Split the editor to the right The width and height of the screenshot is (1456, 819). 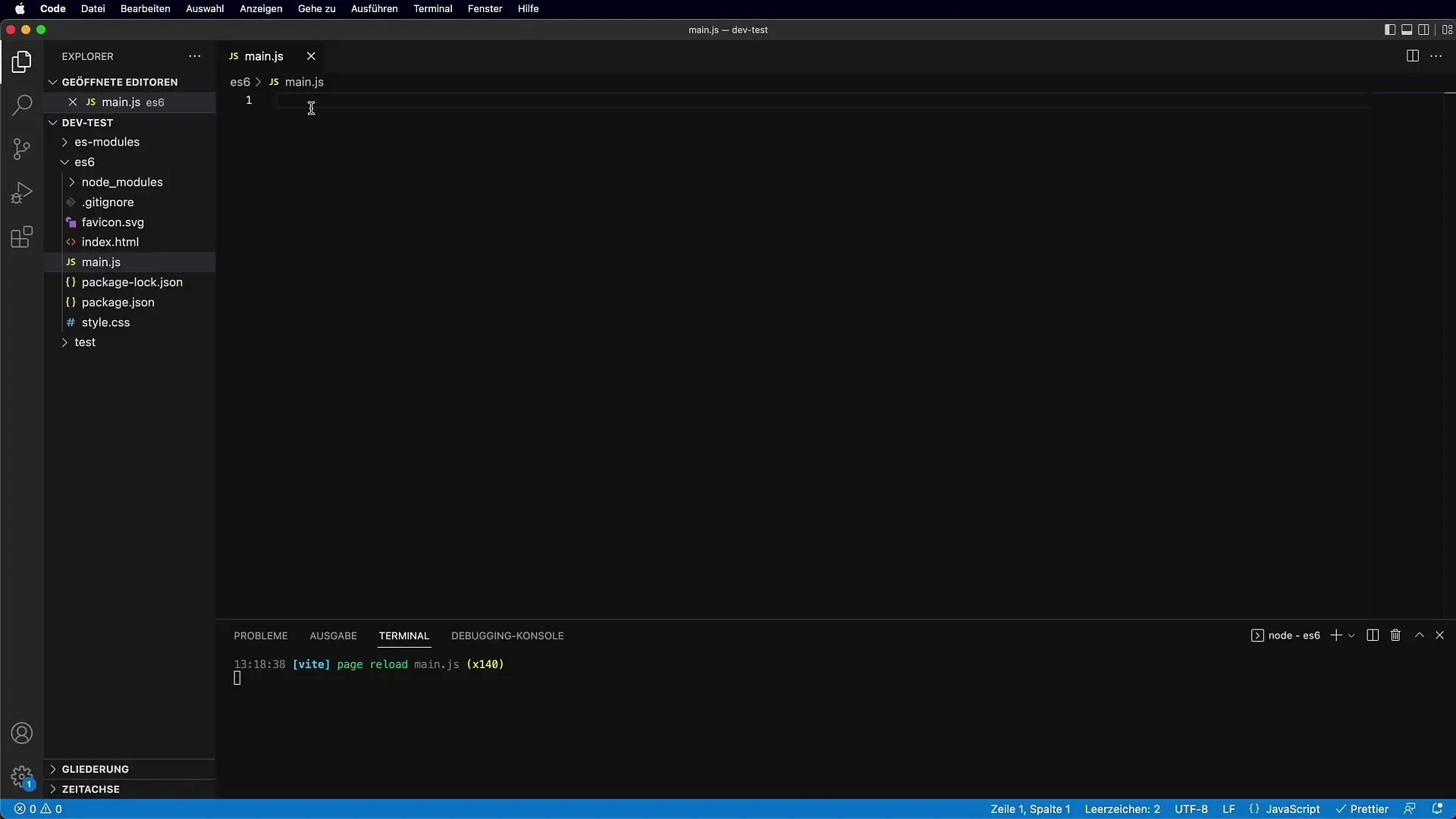coord(1412,56)
